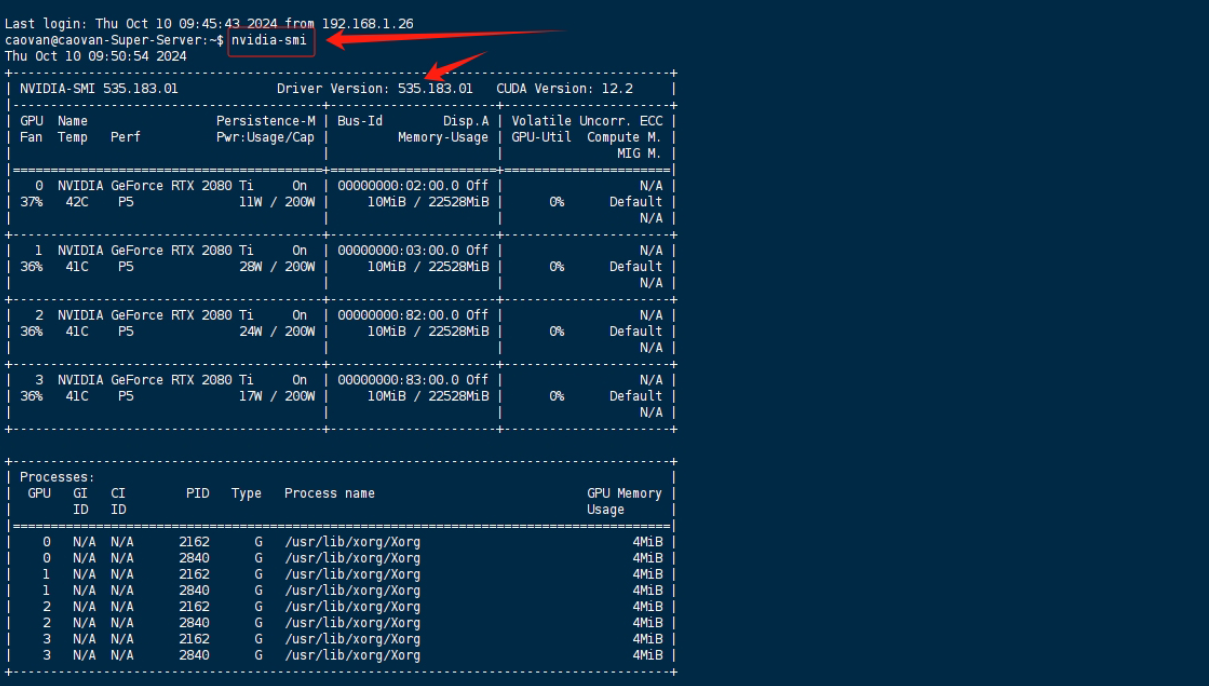Click the 17W / 200W power reading

pos(277,396)
